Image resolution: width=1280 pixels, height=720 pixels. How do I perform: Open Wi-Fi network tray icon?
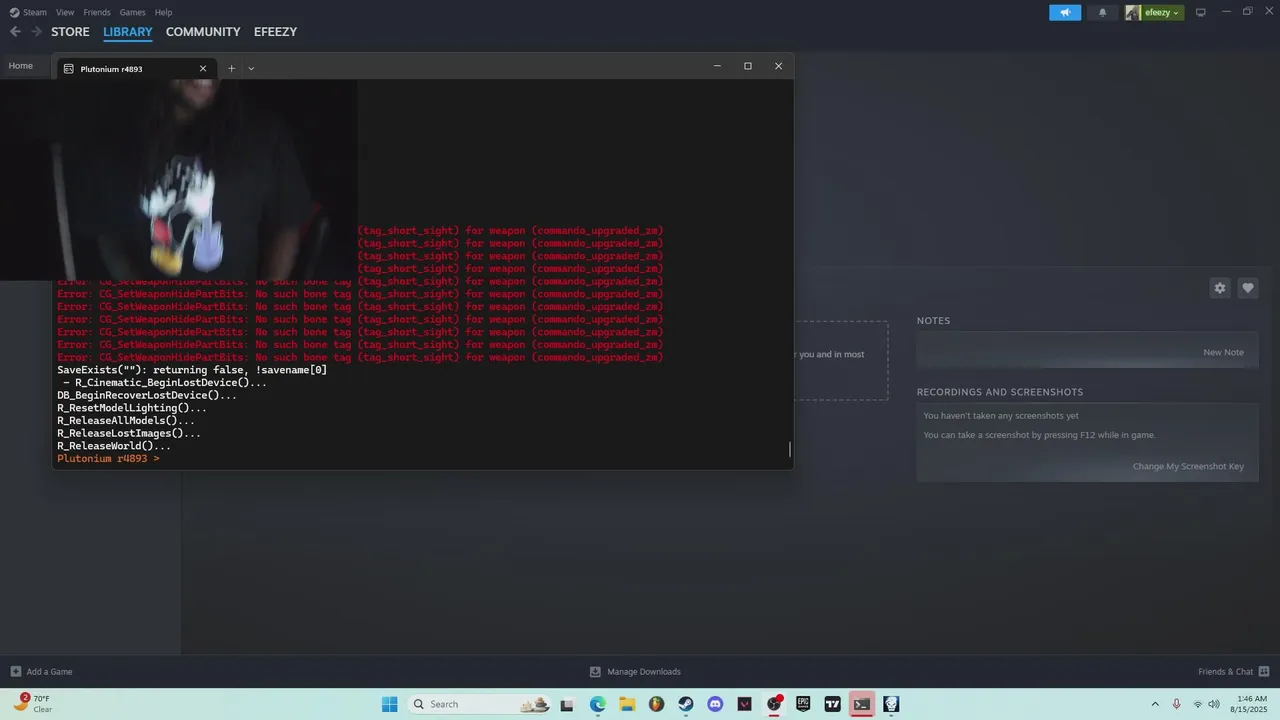pos(1198,704)
